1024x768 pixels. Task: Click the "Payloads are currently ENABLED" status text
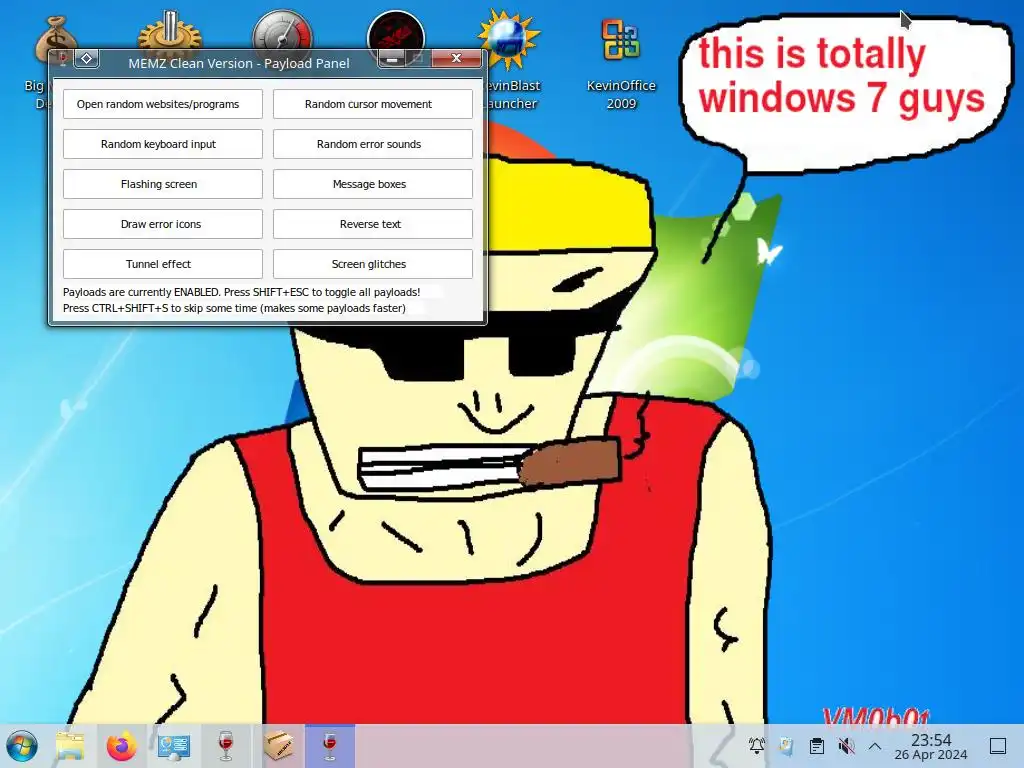coord(242,292)
